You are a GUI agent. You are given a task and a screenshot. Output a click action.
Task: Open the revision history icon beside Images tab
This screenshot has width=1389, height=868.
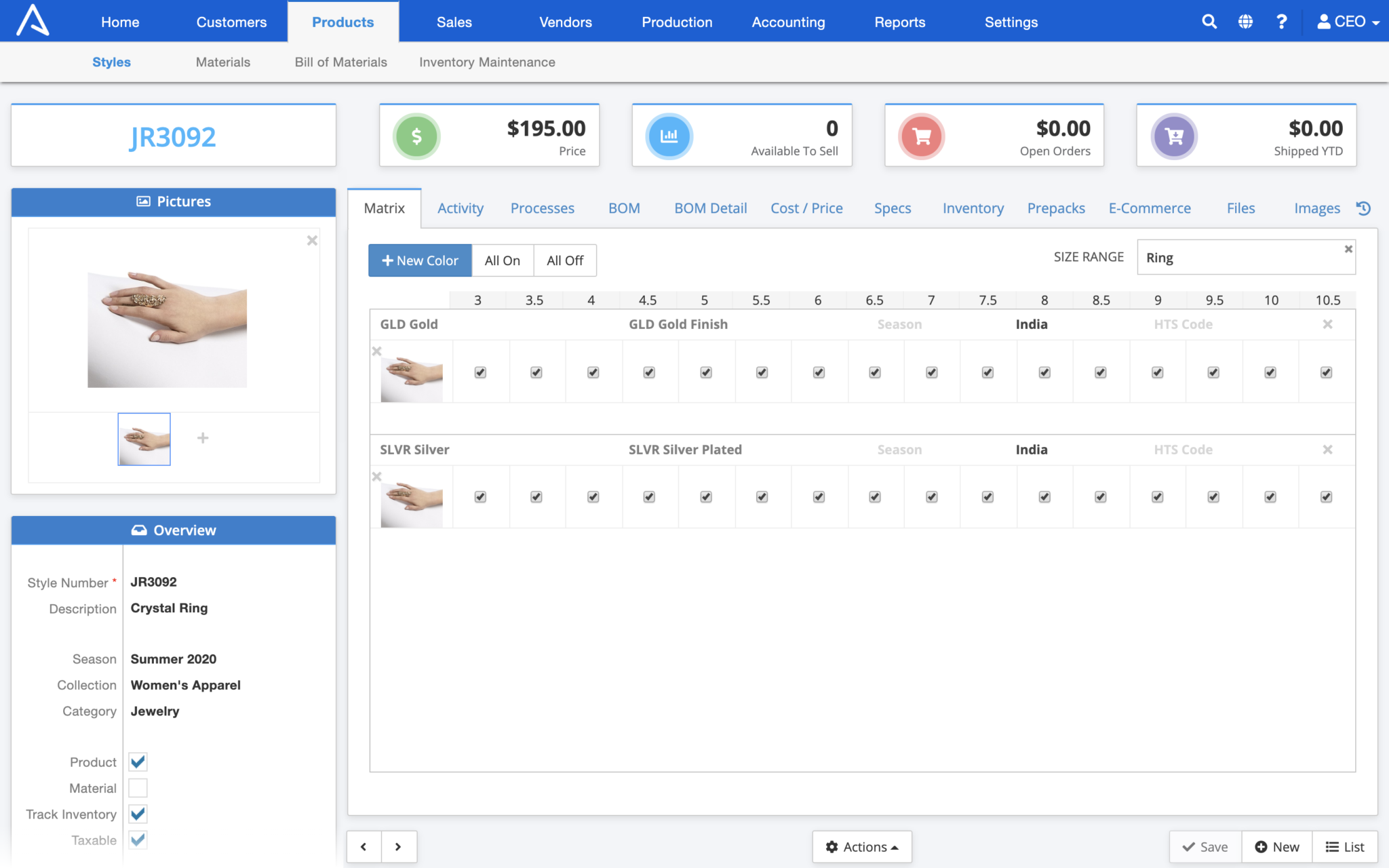coord(1364,208)
